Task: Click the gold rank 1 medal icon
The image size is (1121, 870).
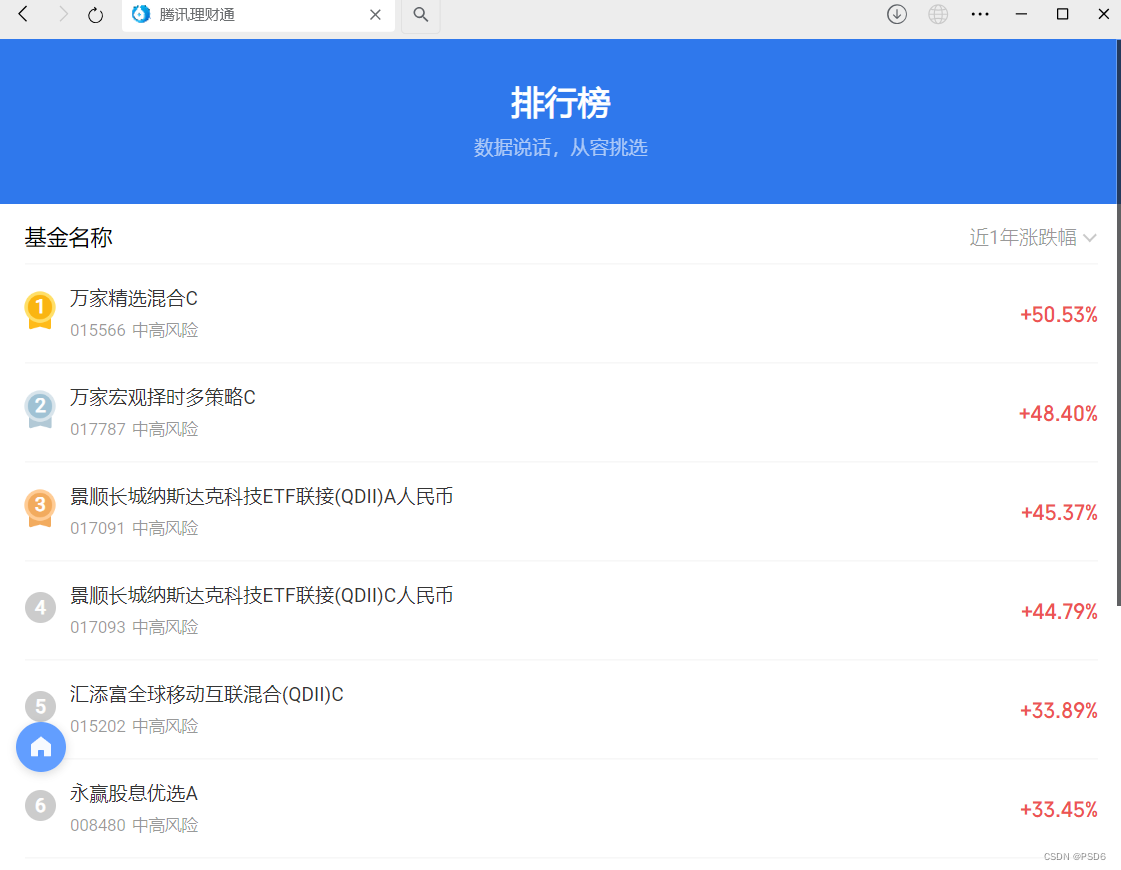Action: tap(40, 310)
